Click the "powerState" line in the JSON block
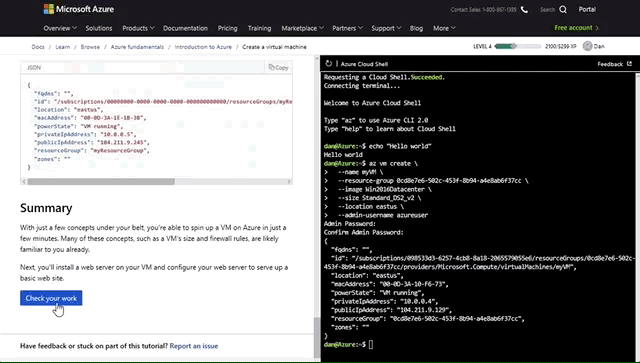The width and height of the screenshot is (640, 363). click(78, 126)
